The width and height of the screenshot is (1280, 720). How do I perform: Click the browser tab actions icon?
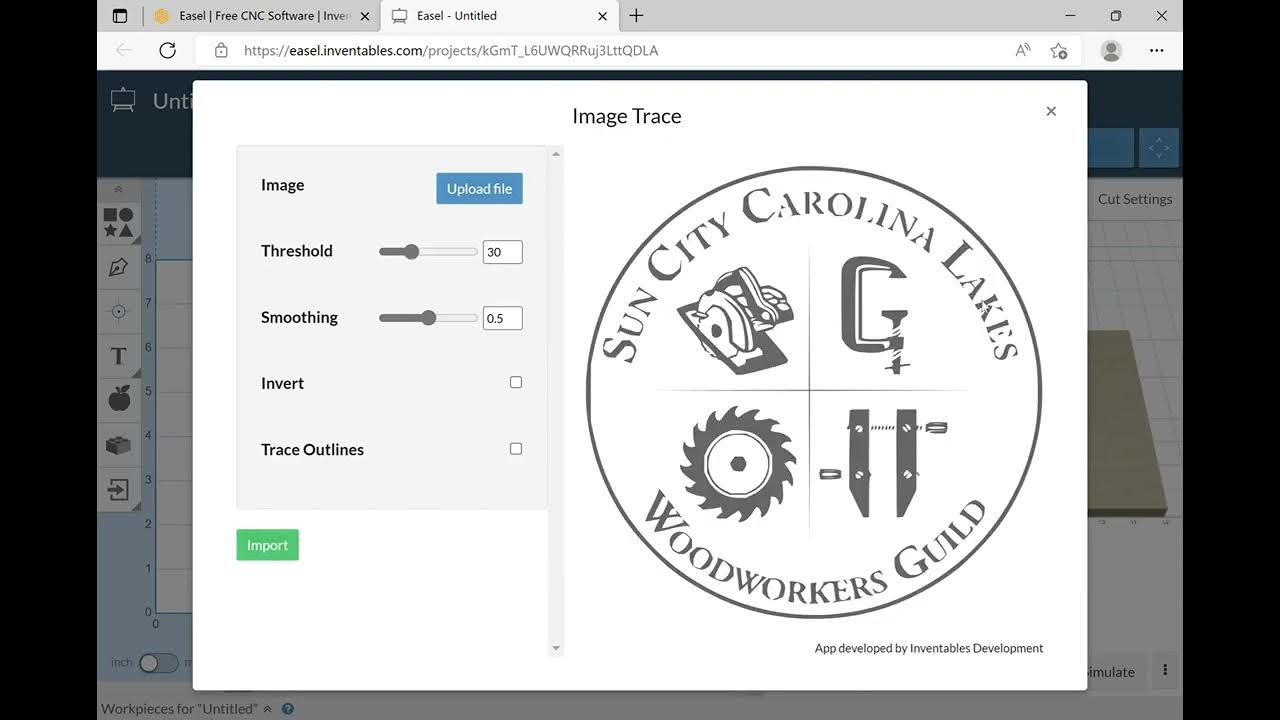(120, 15)
